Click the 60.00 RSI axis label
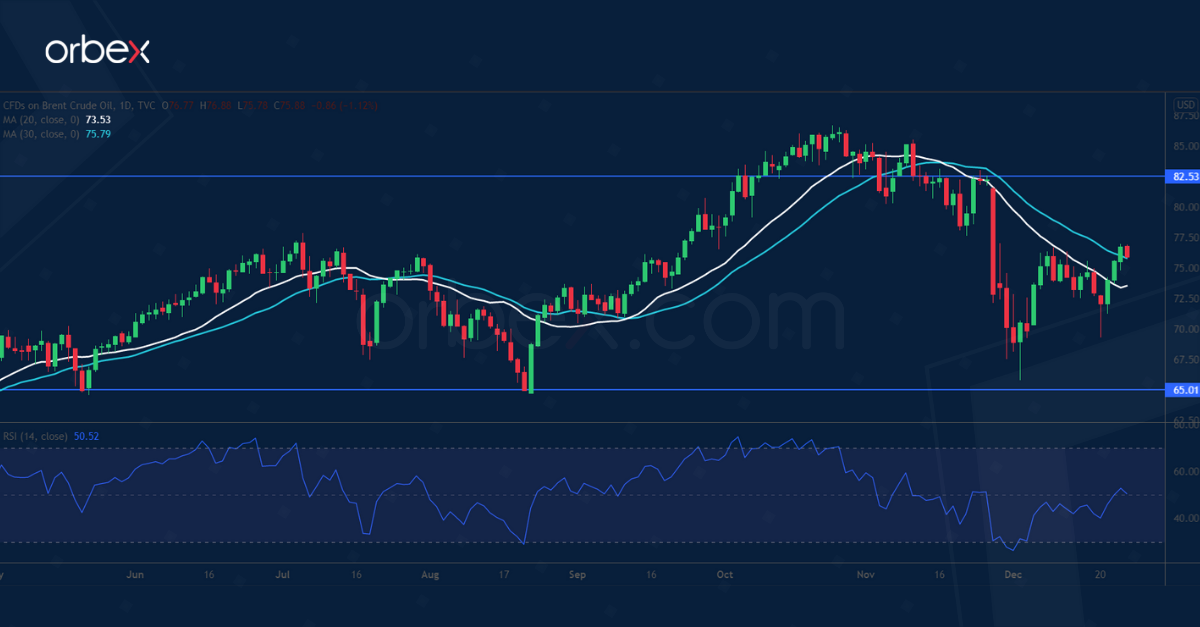The height and width of the screenshot is (627, 1200). pos(1186,472)
